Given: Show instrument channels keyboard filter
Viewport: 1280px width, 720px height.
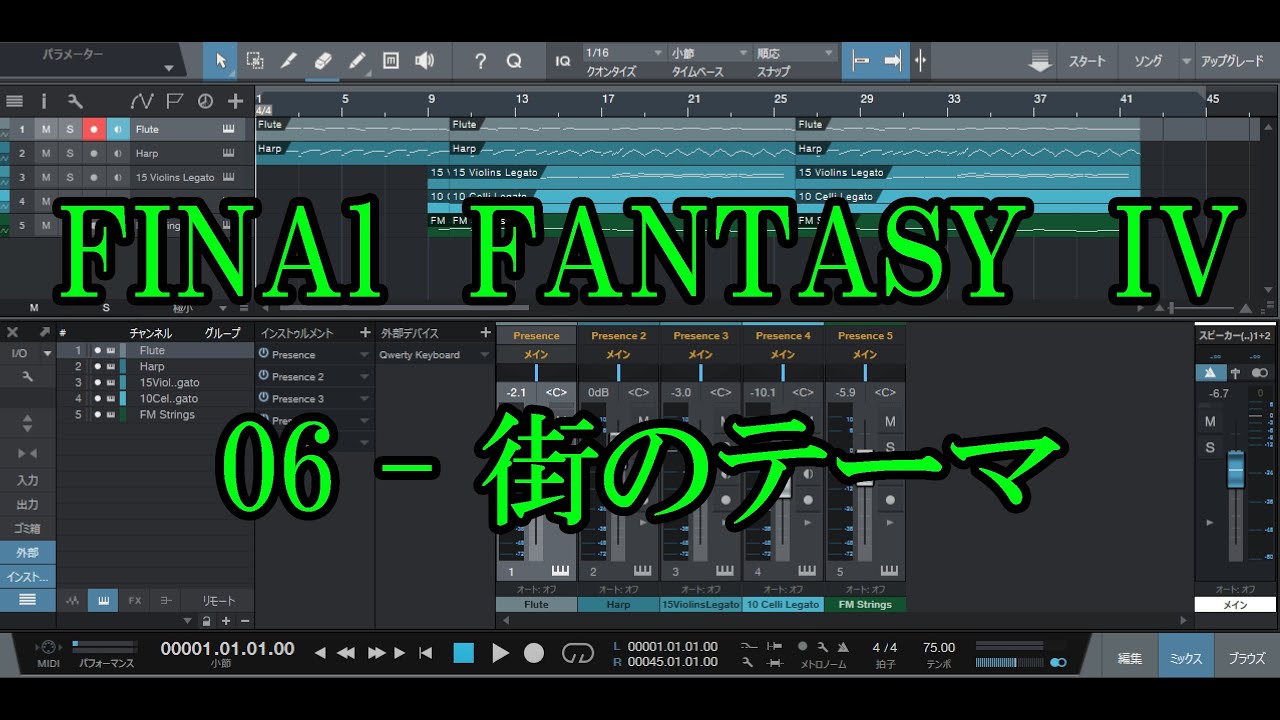Looking at the screenshot, I should (x=103, y=601).
